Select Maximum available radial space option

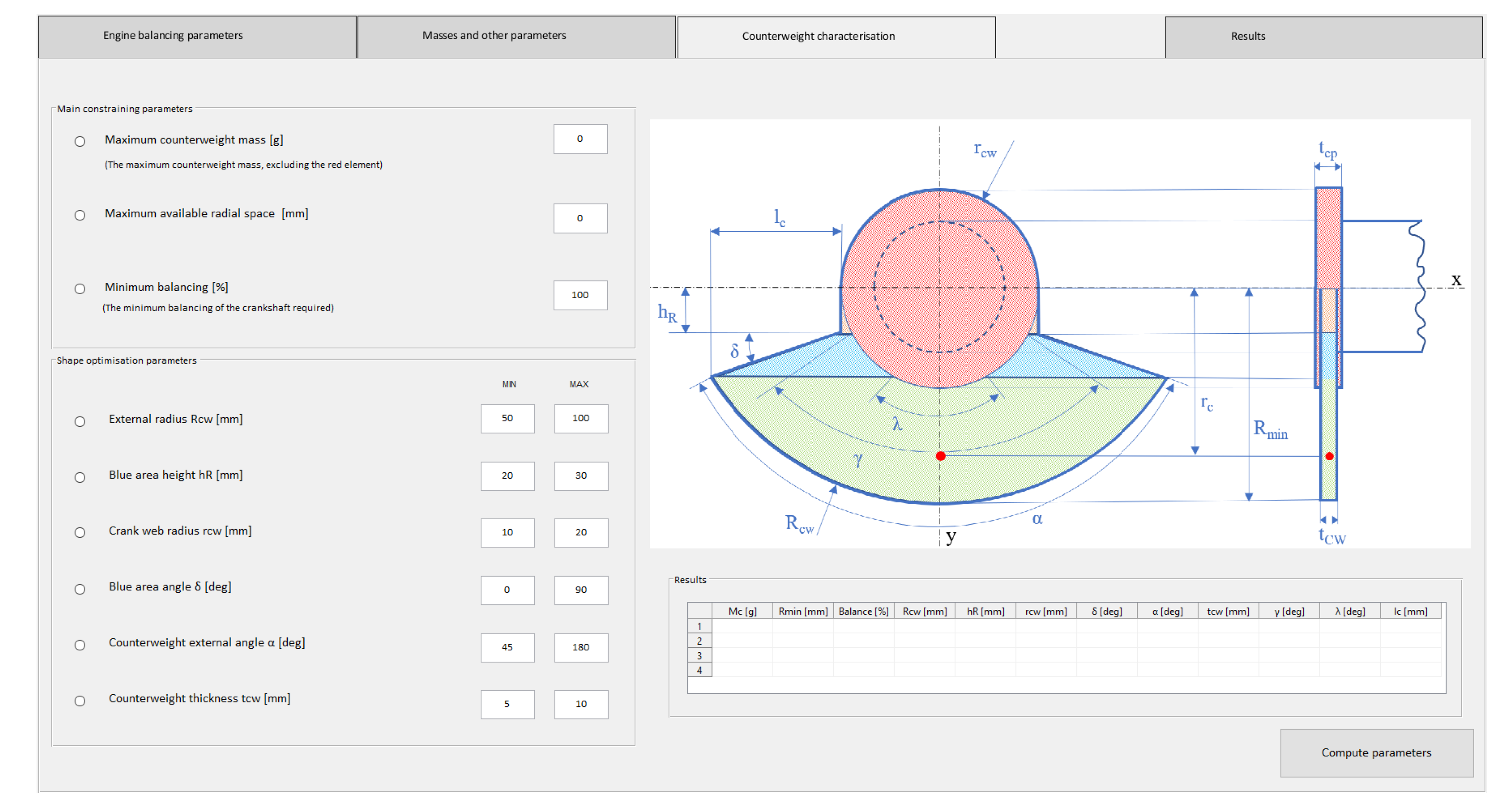[x=80, y=215]
